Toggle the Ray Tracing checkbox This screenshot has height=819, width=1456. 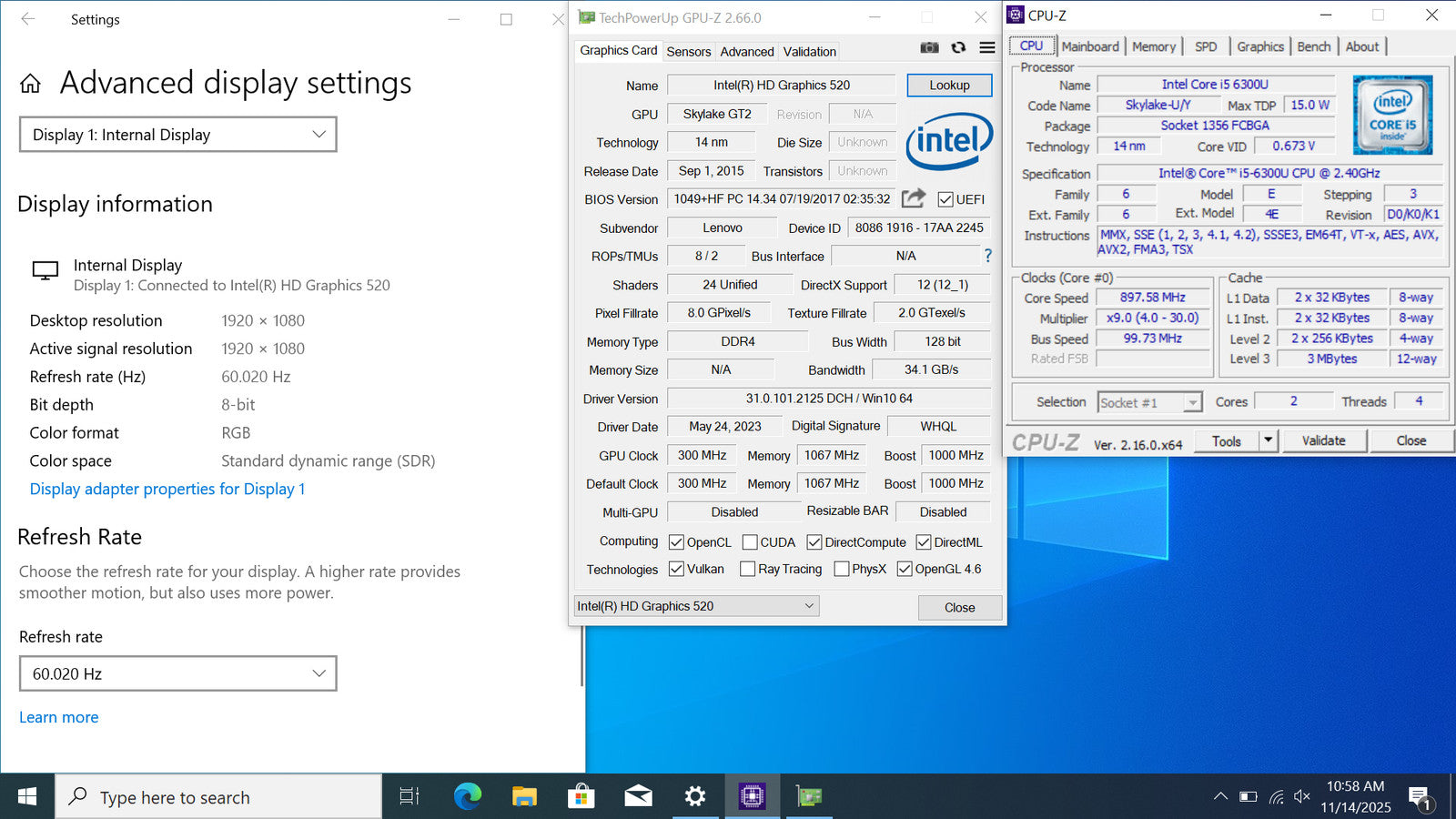747,569
